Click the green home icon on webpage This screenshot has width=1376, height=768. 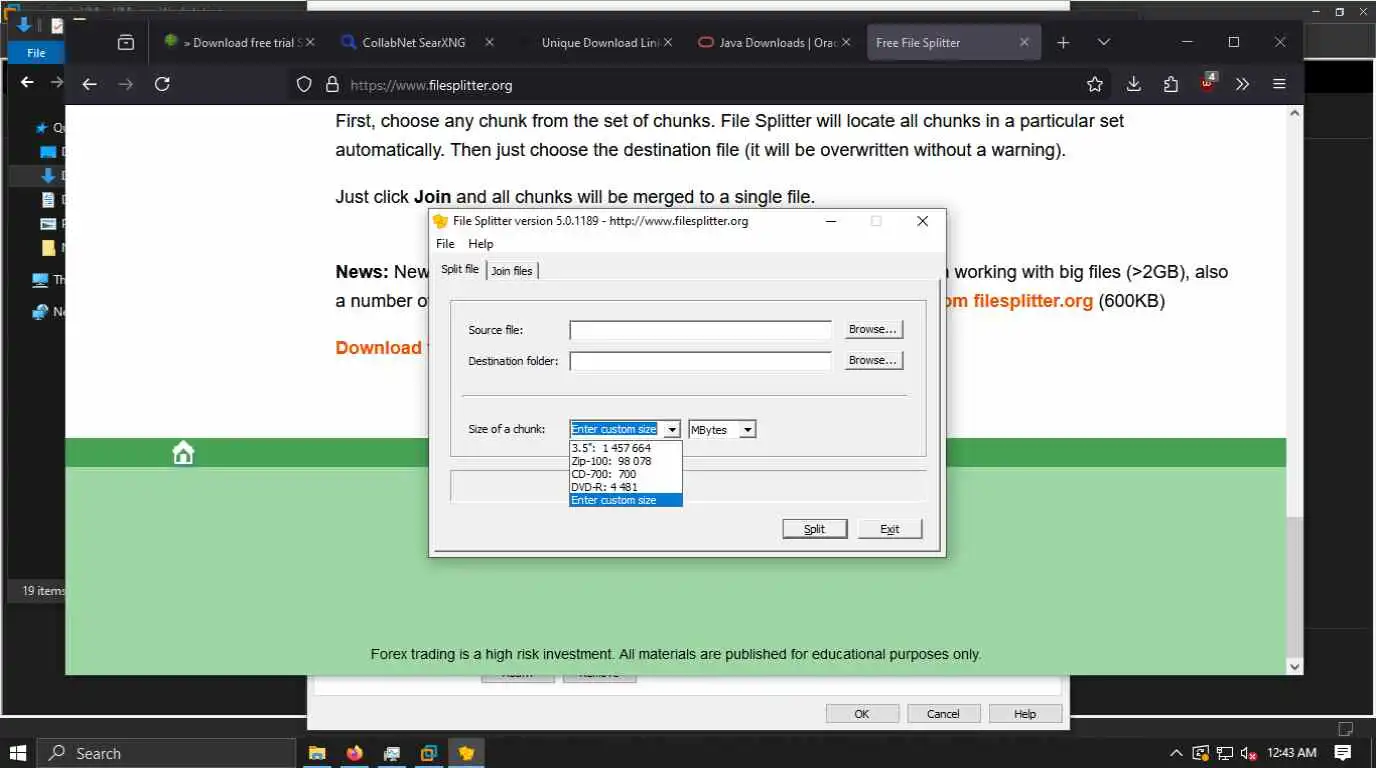(183, 453)
